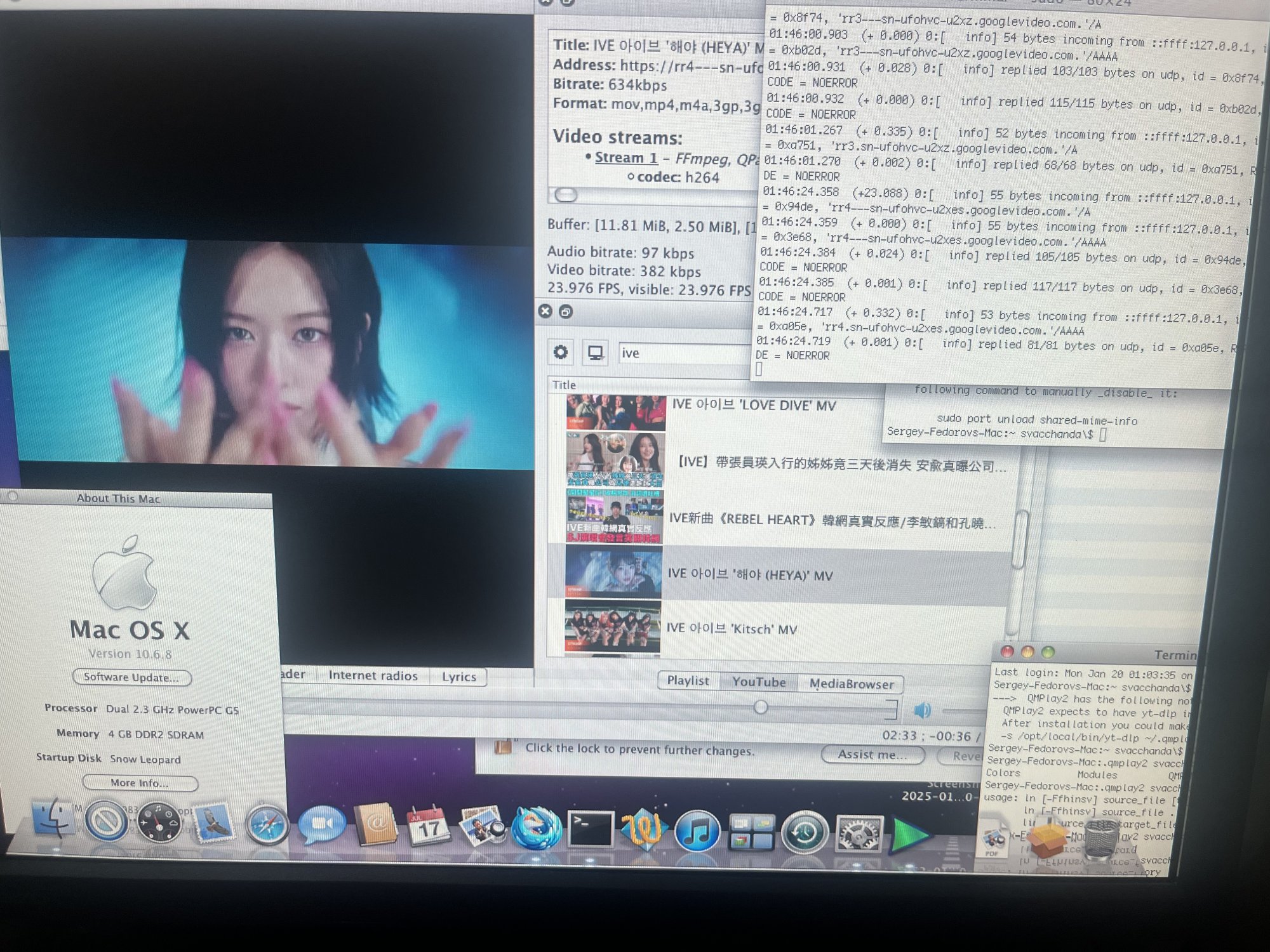Open Terminal from the dock
The width and height of the screenshot is (1270, 952).
pos(590,829)
